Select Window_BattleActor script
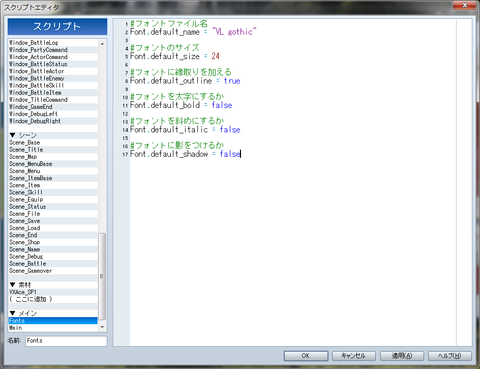The width and height of the screenshot is (480, 369). [53, 71]
